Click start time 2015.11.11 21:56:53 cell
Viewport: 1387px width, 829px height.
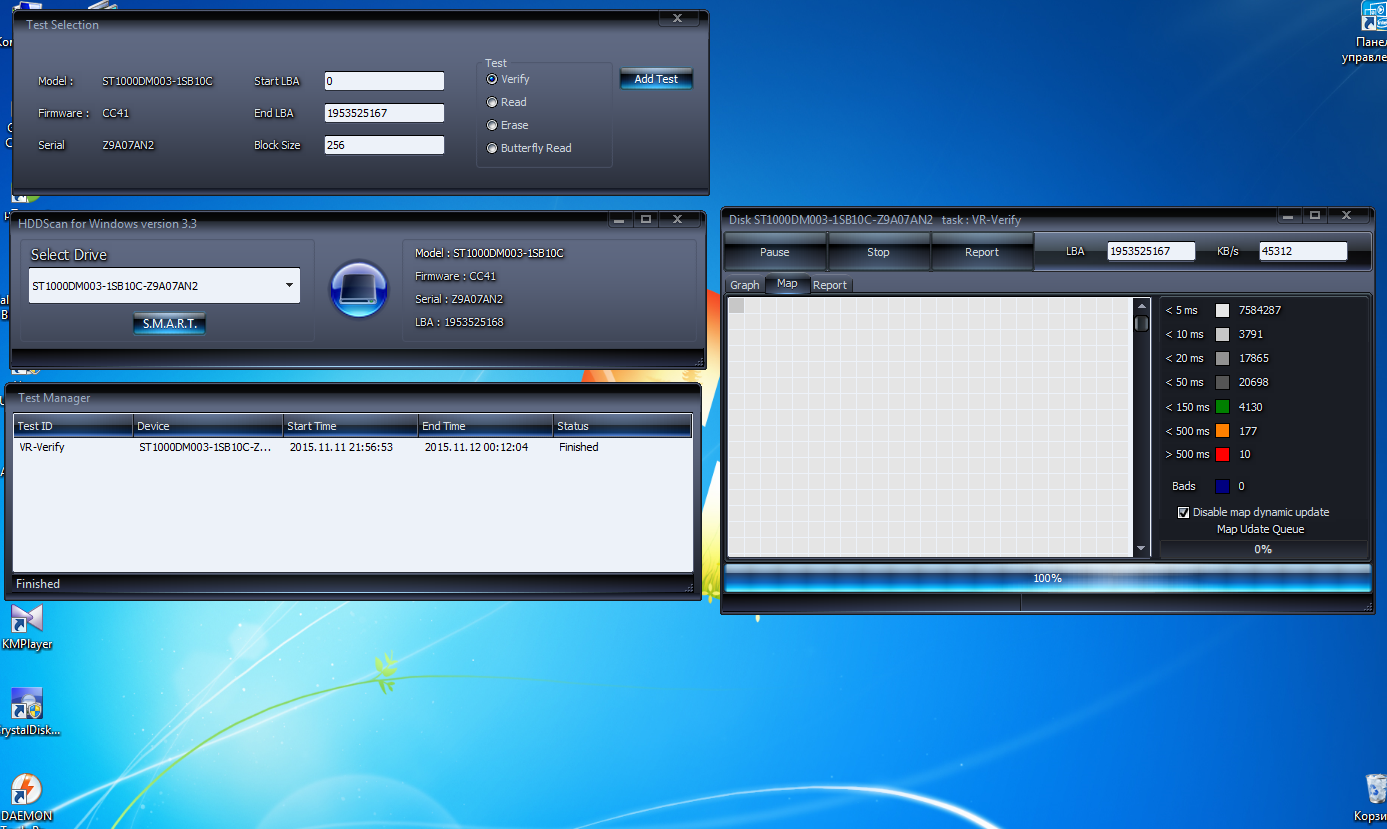coord(341,447)
